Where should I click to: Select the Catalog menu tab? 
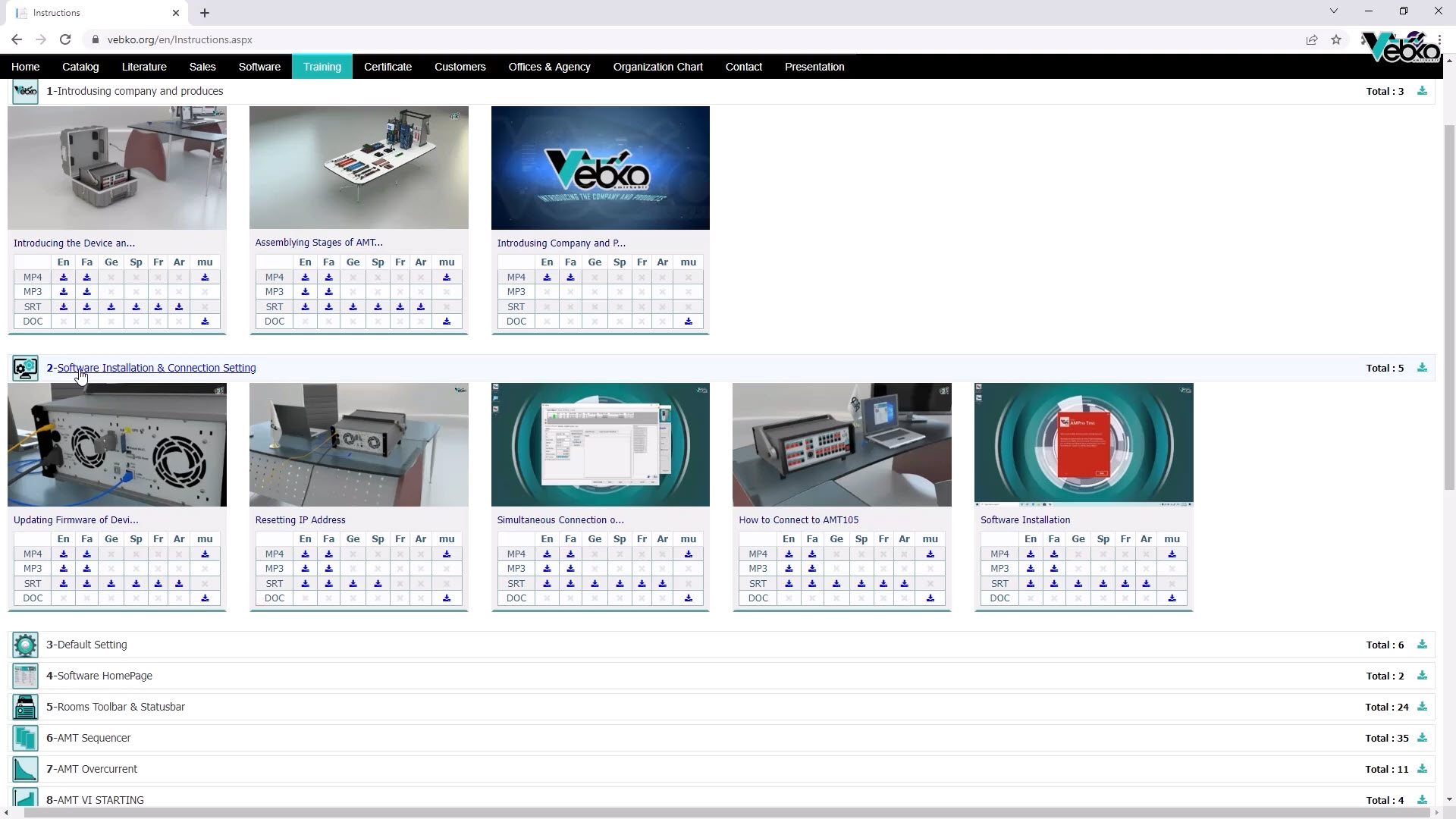[80, 66]
